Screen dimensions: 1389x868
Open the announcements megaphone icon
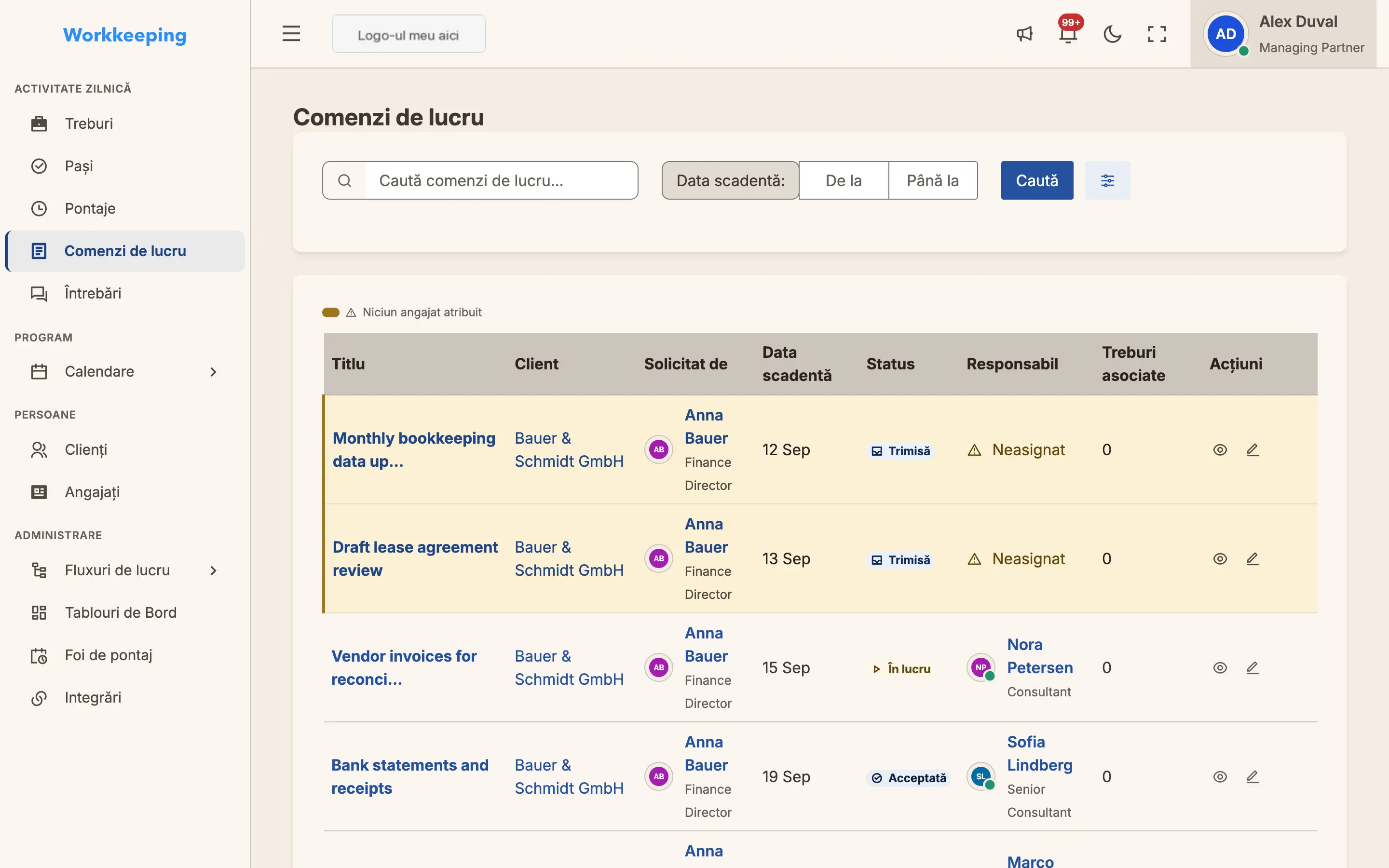click(x=1024, y=34)
